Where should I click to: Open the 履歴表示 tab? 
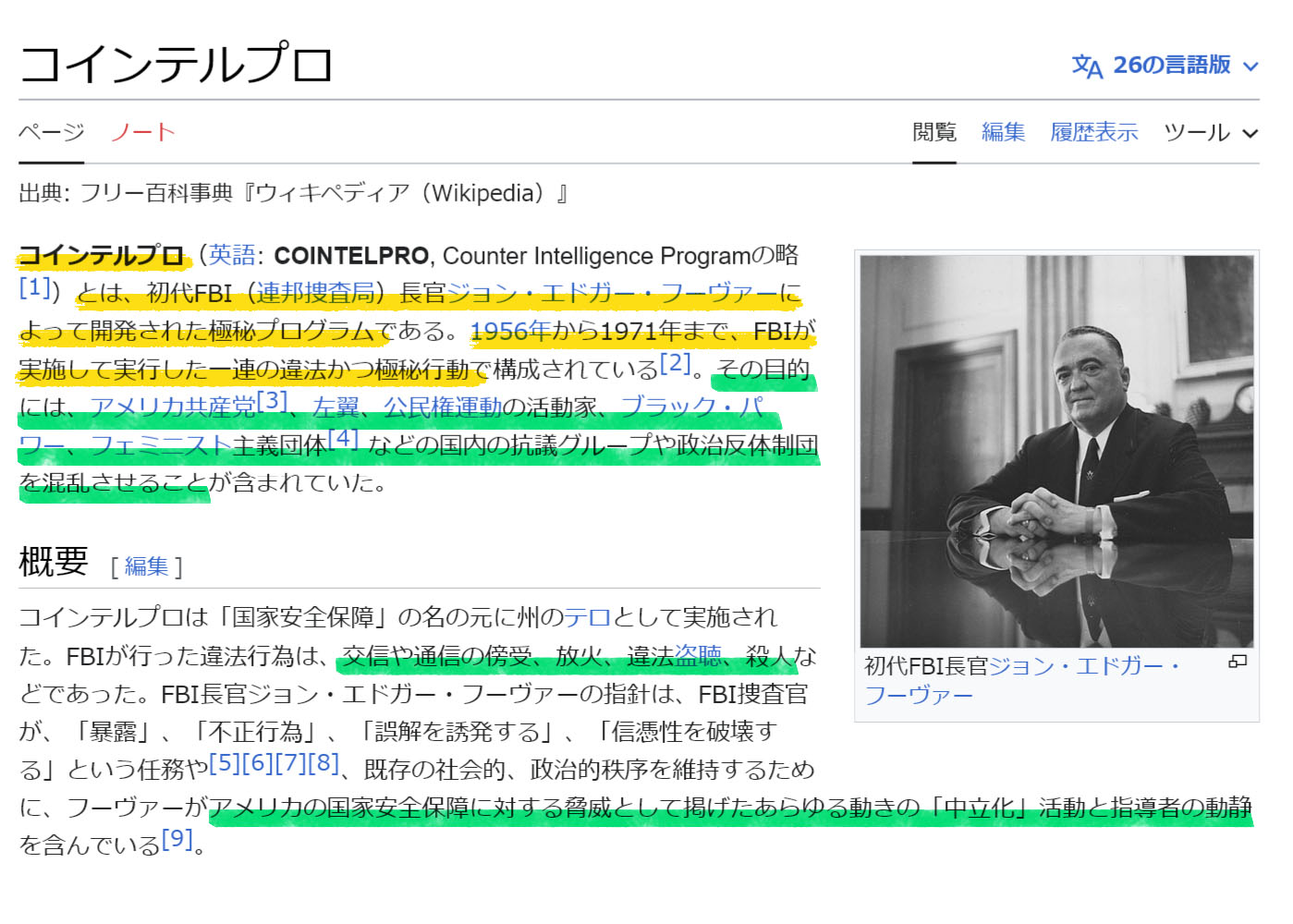point(1094,132)
